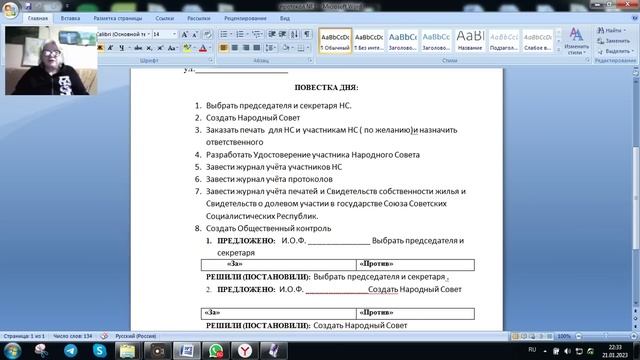The height and width of the screenshot is (360, 640).
Task: Open the Вид tab
Action: [284, 18]
